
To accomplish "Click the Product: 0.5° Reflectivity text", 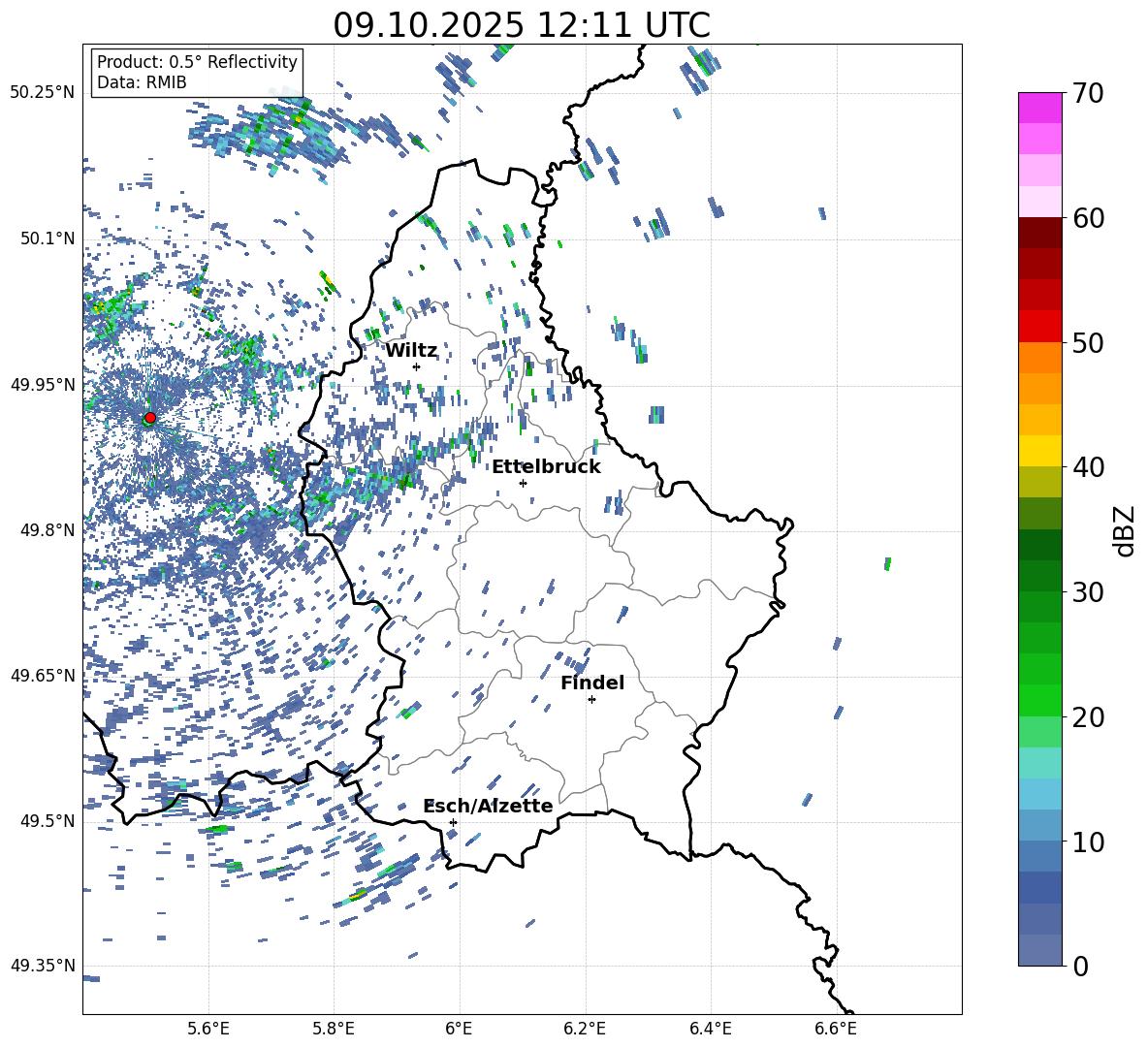I will pyautogui.click(x=197, y=62).
